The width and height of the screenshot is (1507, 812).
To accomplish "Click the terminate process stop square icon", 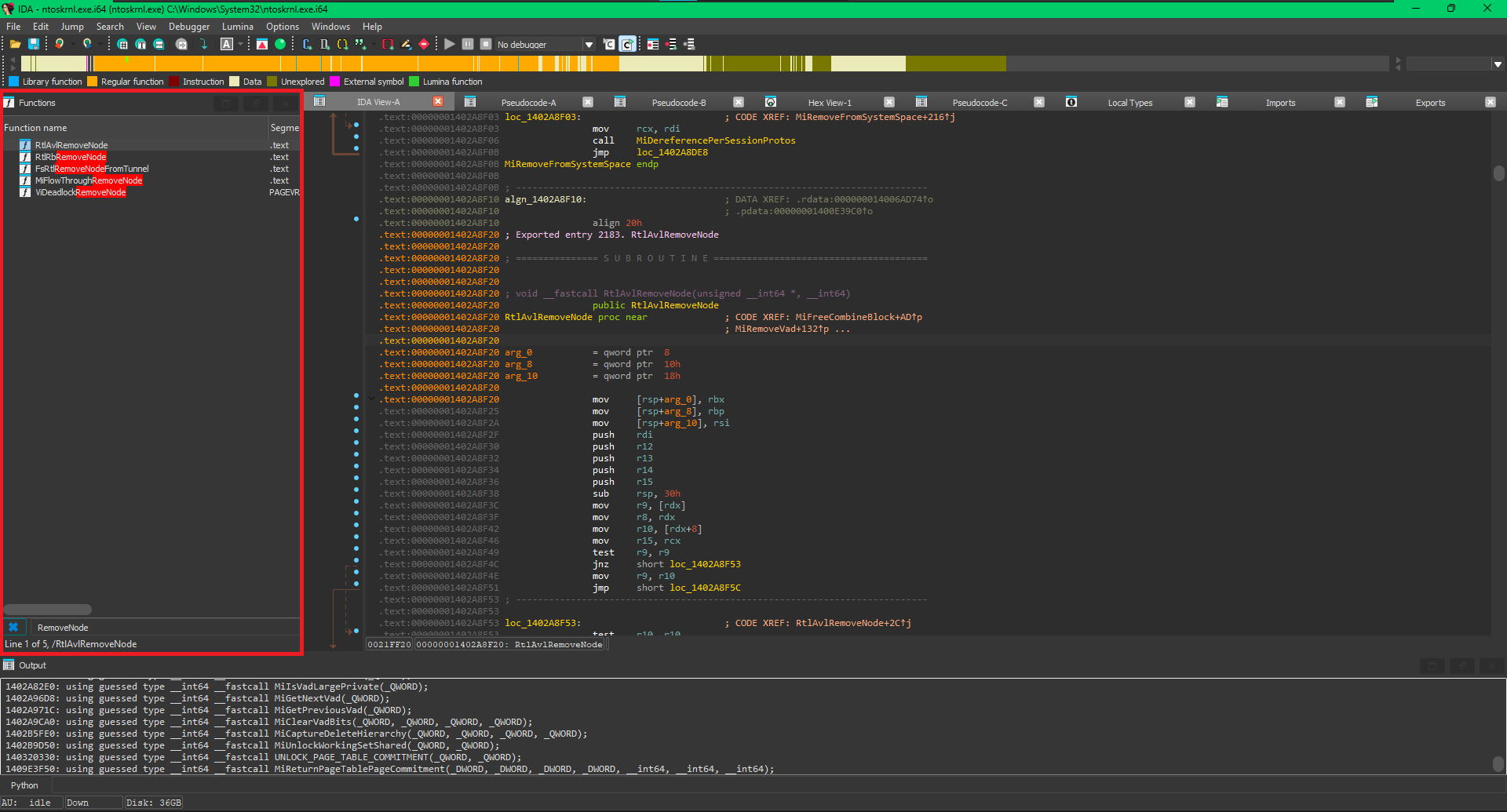I will 486,45.
